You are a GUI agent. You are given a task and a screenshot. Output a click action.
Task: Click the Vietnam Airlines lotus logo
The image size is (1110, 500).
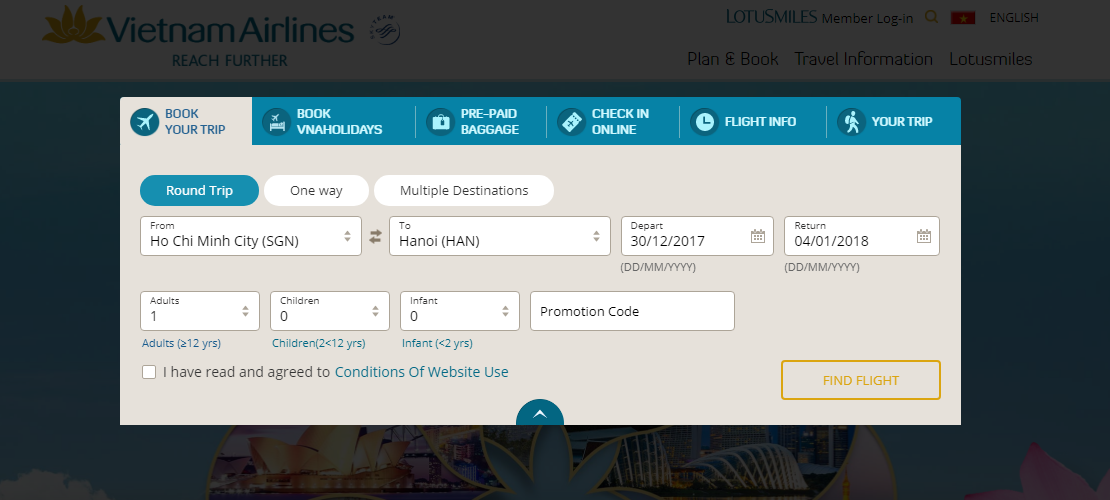73,26
